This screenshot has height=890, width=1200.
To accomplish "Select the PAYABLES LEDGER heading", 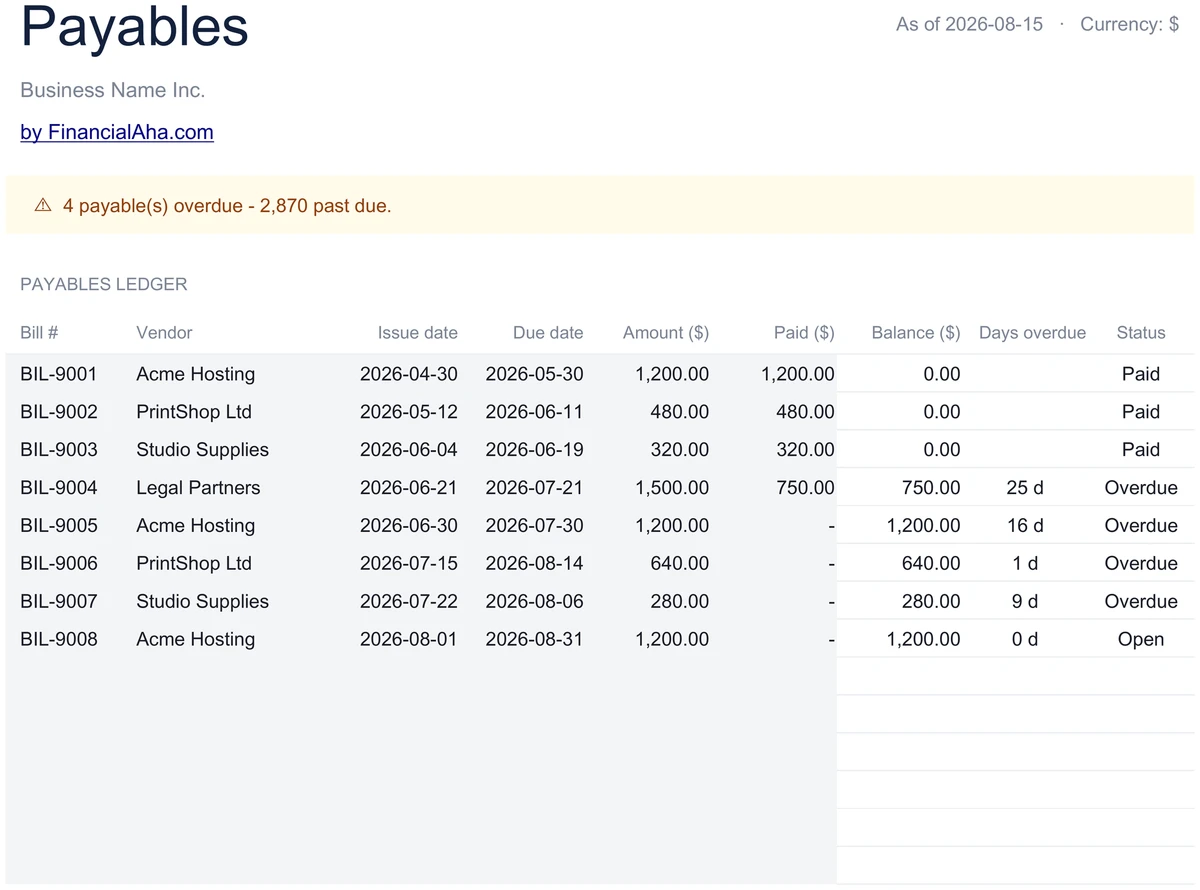I will [104, 284].
